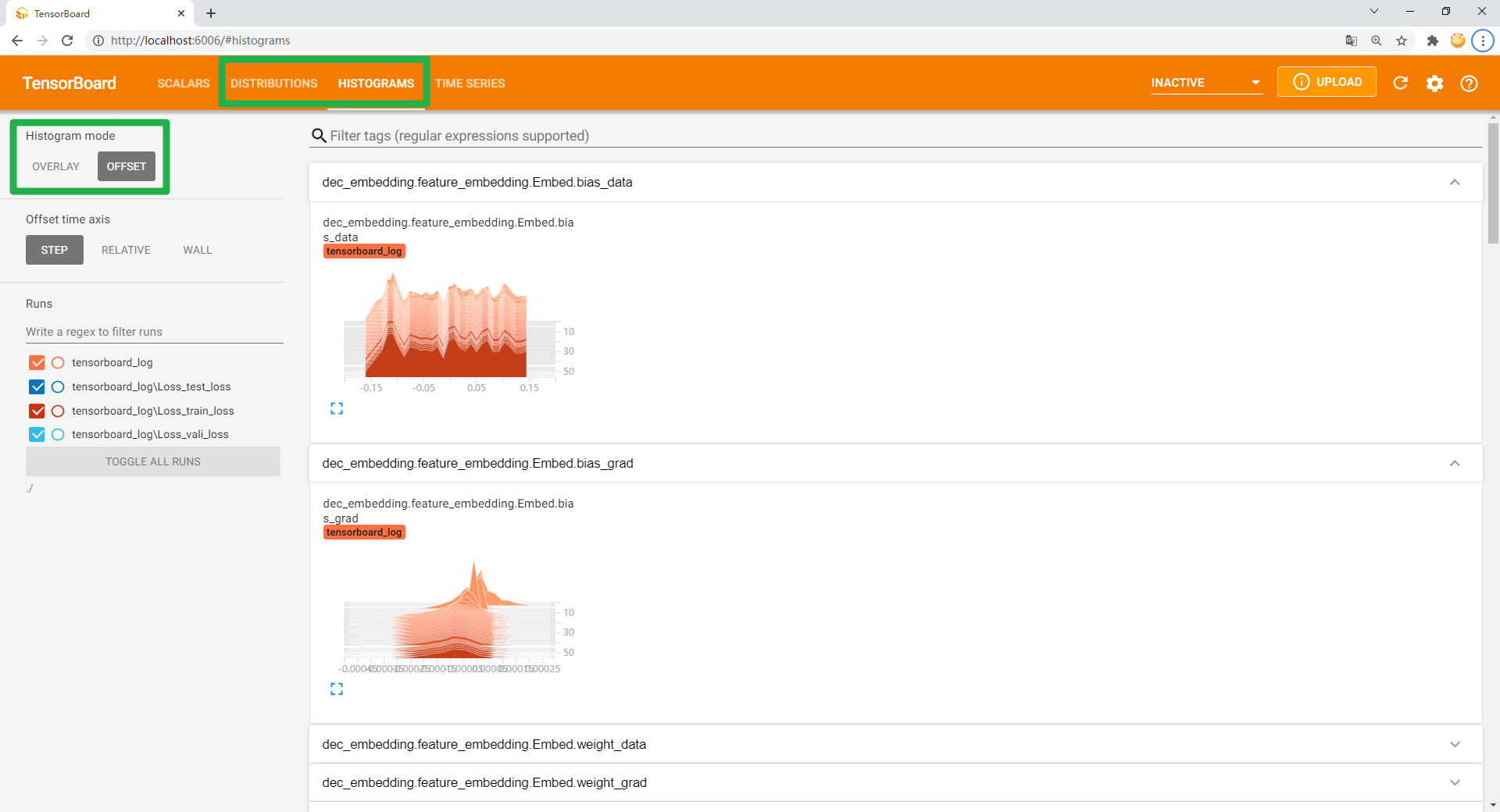Click the TensorBoard logo
The width and height of the screenshot is (1500, 812).
point(69,83)
